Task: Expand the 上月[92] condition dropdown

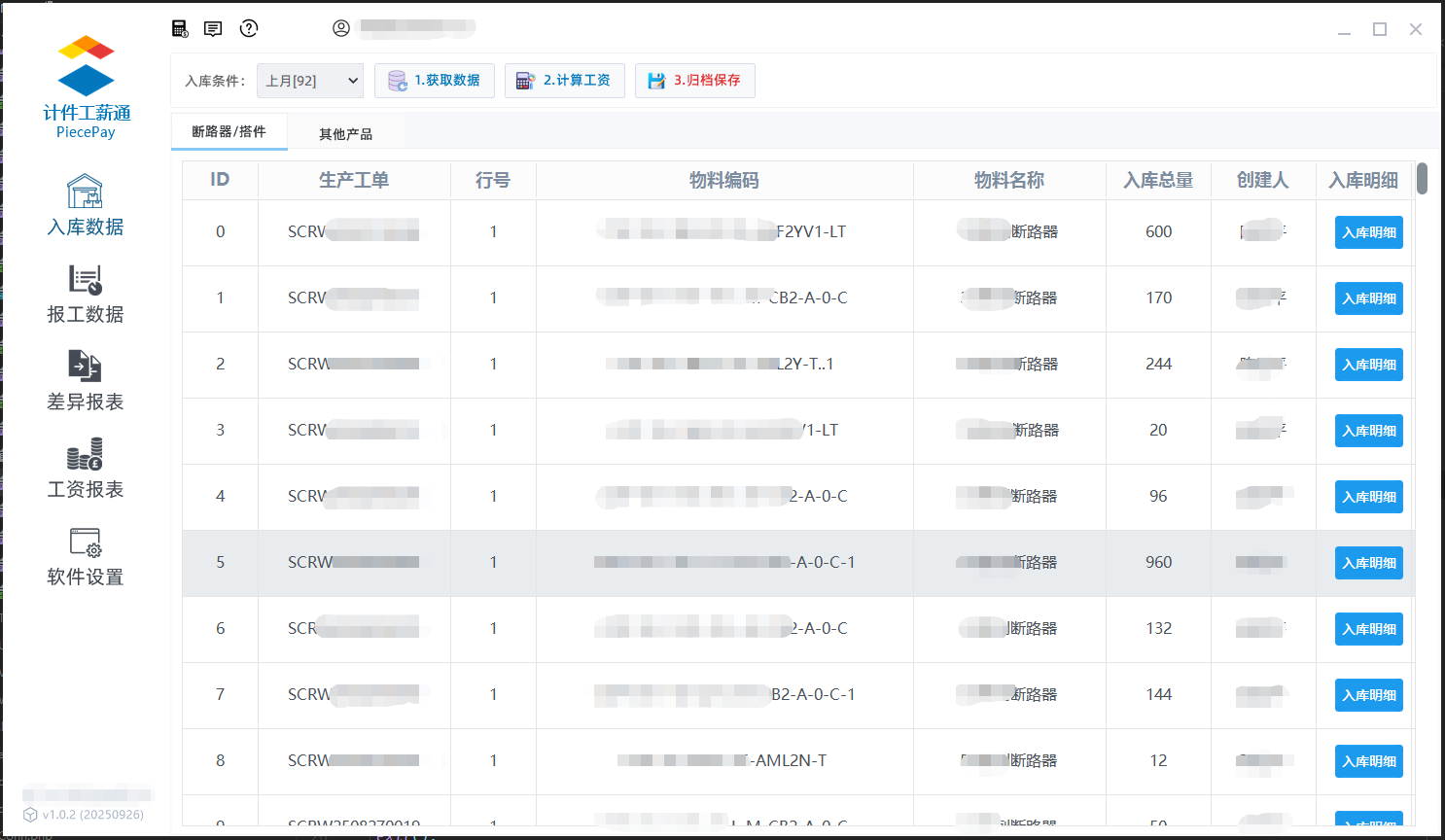Action: (310, 81)
